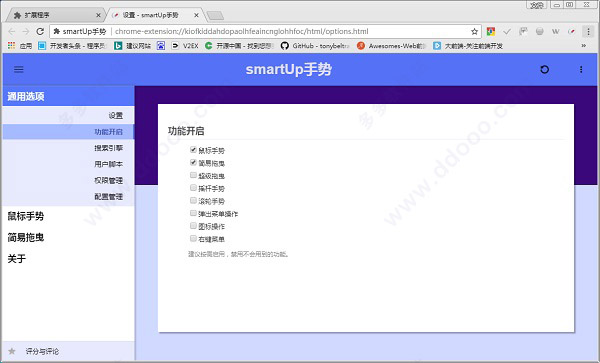Click the 功能开启 heading in the panel
This screenshot has width=600, height=363.
click(x=186, y=131)
